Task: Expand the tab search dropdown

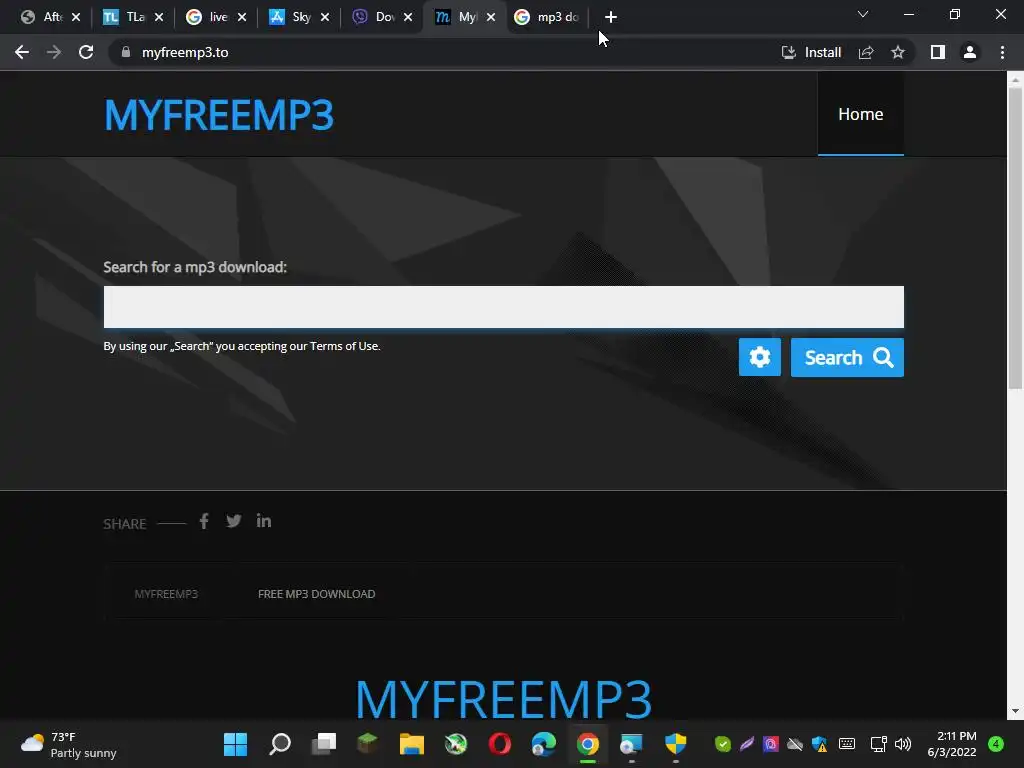Action: pyautogui.click(x=863, y=14)
